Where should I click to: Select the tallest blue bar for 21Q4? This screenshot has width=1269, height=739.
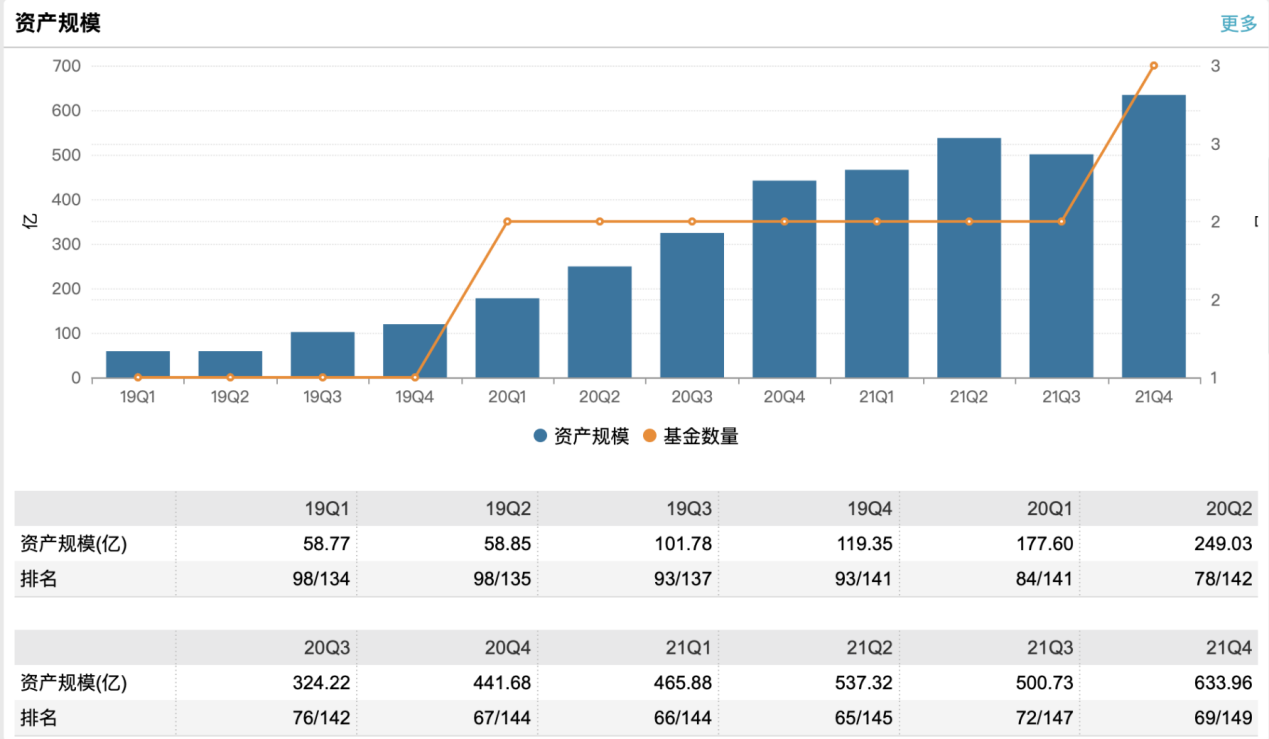point(1153,236)
